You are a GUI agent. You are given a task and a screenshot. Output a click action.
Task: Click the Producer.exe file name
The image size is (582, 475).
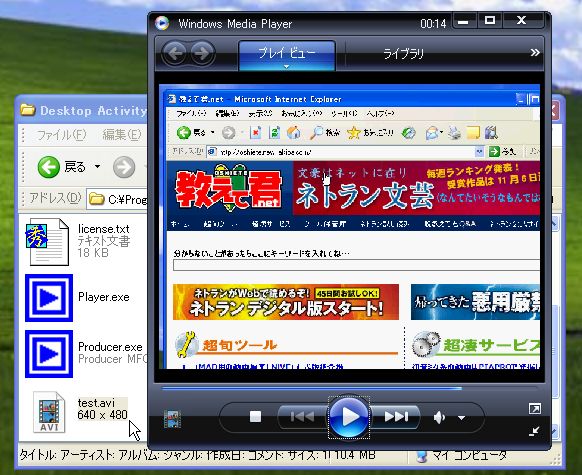point(110,347)
